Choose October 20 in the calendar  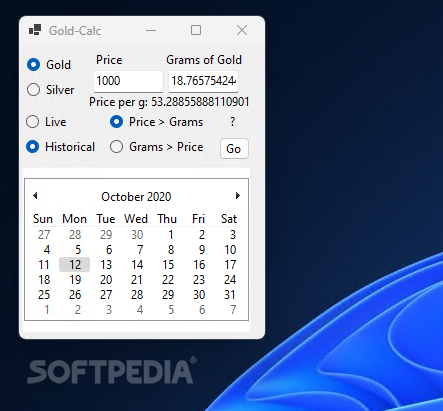106,280
